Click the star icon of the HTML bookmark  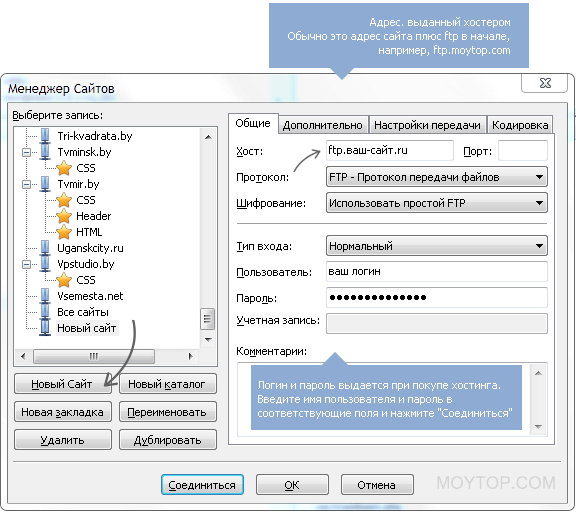pyautogui.click(x=64, y=232)
